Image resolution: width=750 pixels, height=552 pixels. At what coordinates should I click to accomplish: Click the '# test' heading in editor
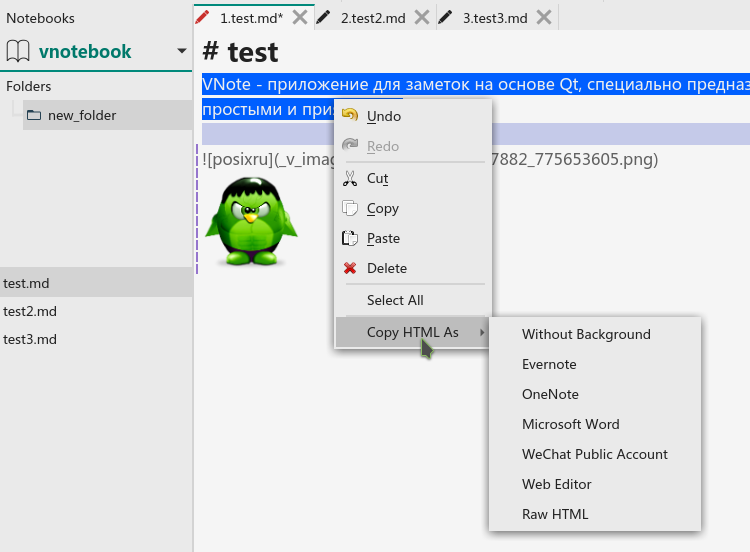click(240, 52)
